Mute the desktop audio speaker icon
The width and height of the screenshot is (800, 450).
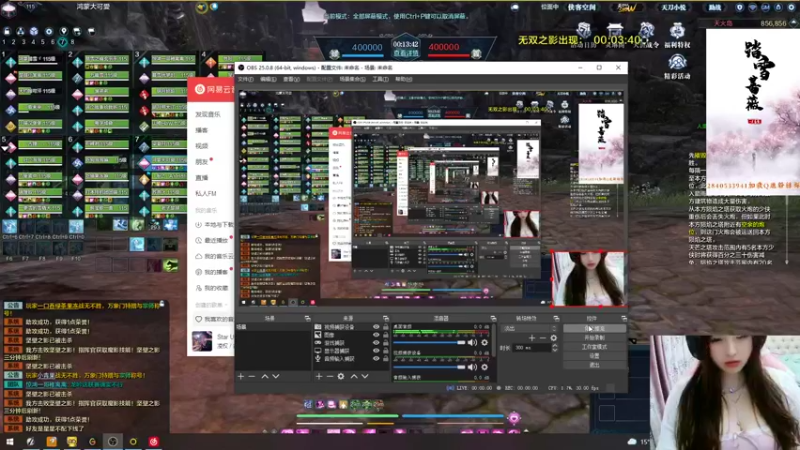click(472, 342)
